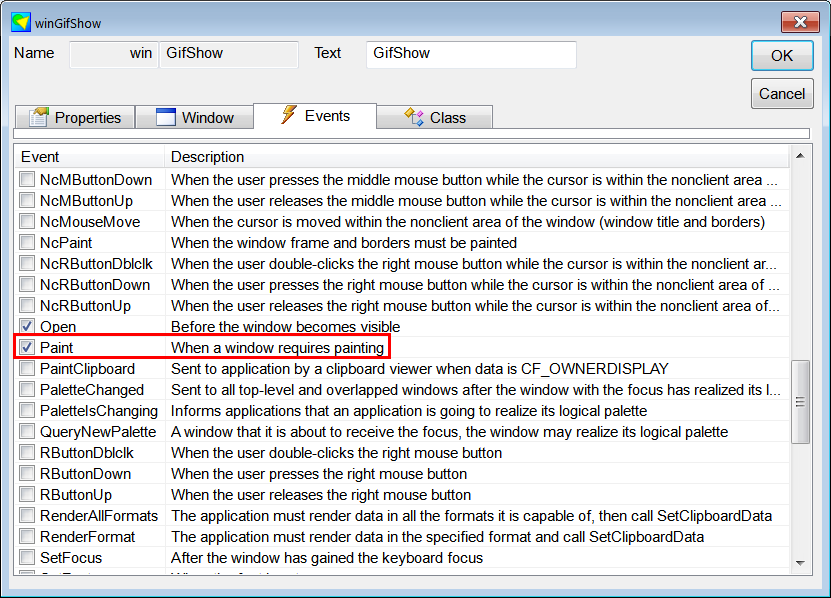Tick the RButtonDown checkbox
Viewport: 831px width, 598px height.
pos(27,473)
